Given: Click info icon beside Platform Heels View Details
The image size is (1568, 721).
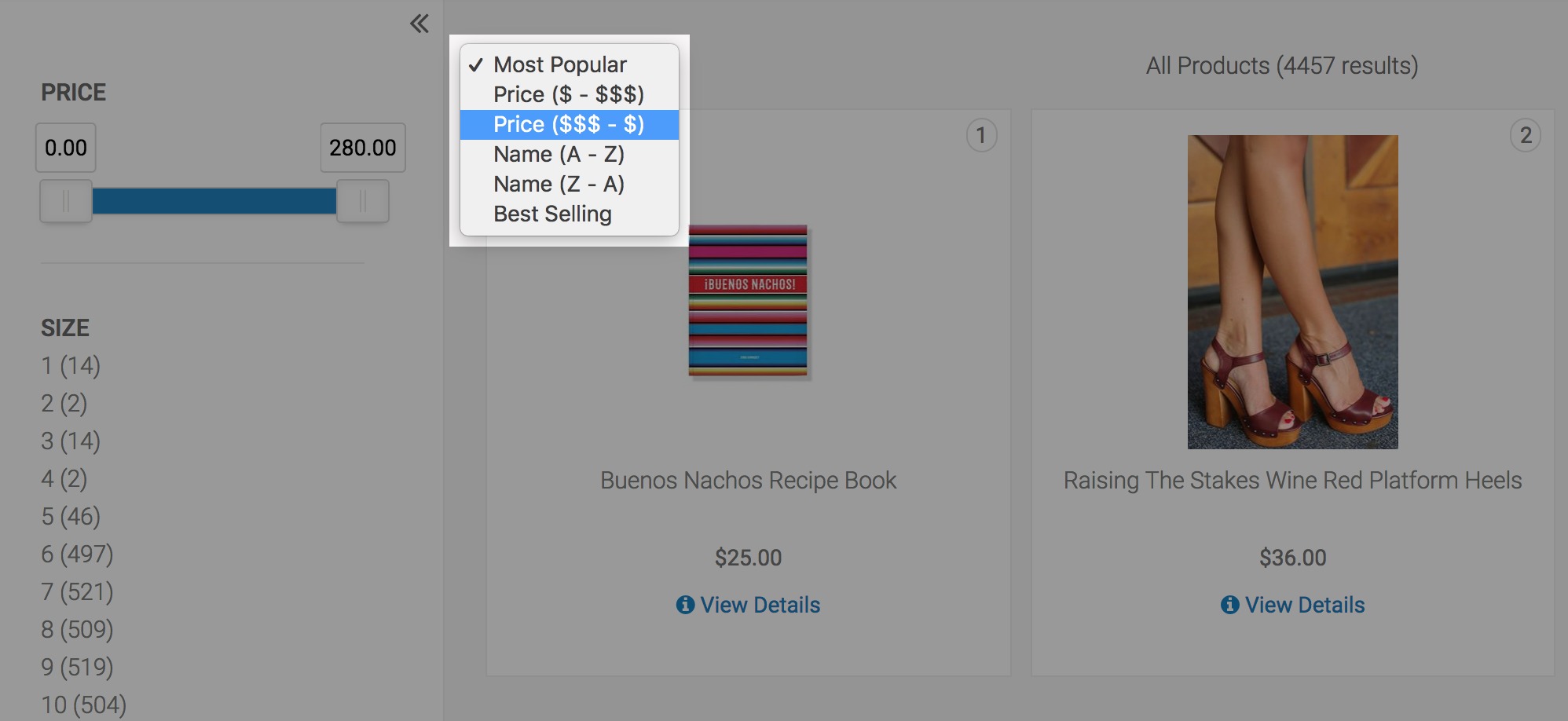Looking at the screenshot, I should (x=1229, y=605).
